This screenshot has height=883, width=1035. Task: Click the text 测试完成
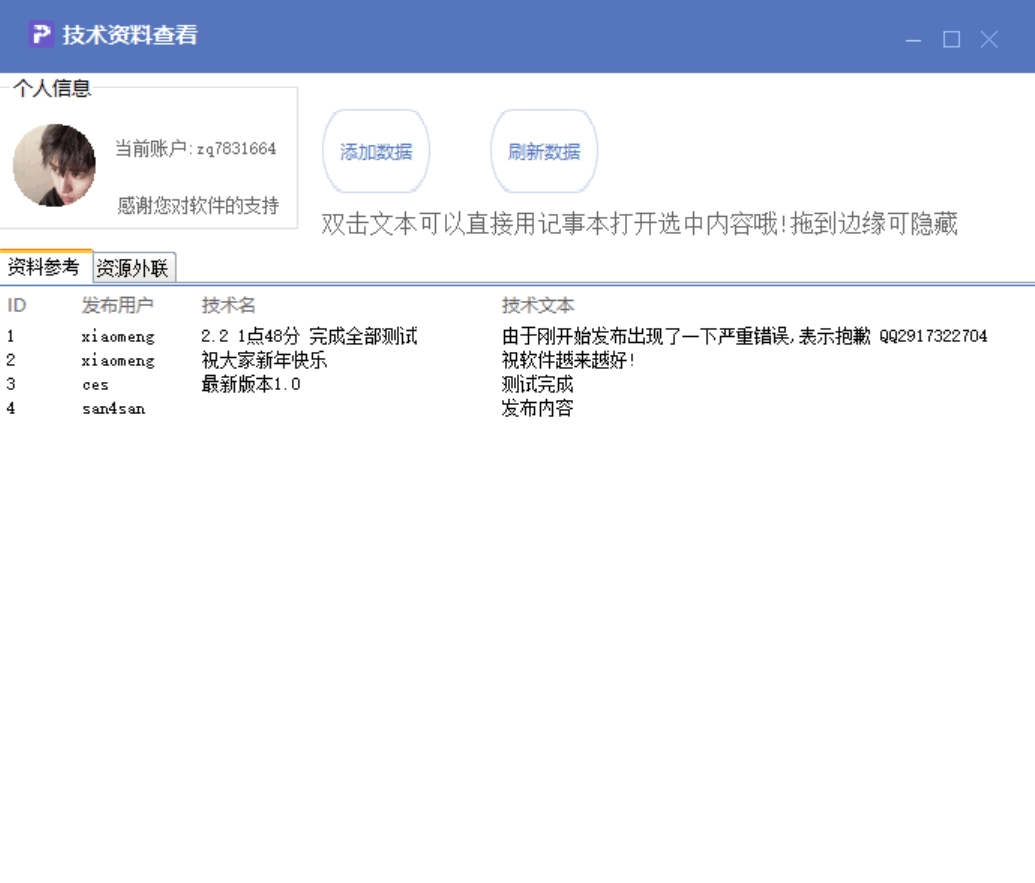click(537, 384)
